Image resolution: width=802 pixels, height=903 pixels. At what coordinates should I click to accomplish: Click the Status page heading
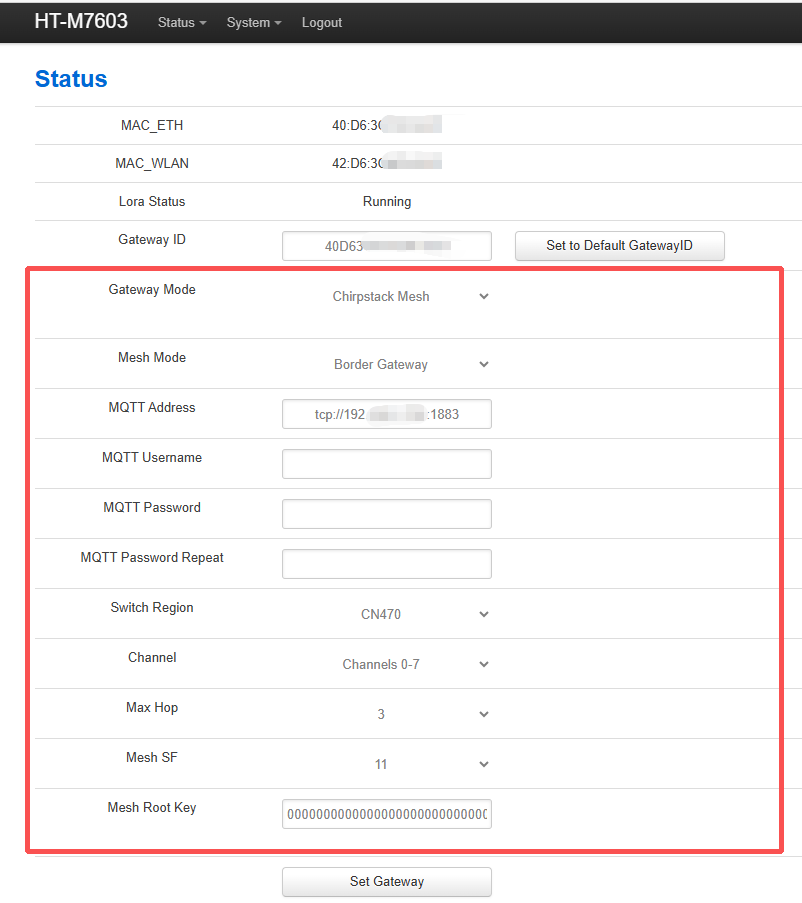tap(71, 79)
